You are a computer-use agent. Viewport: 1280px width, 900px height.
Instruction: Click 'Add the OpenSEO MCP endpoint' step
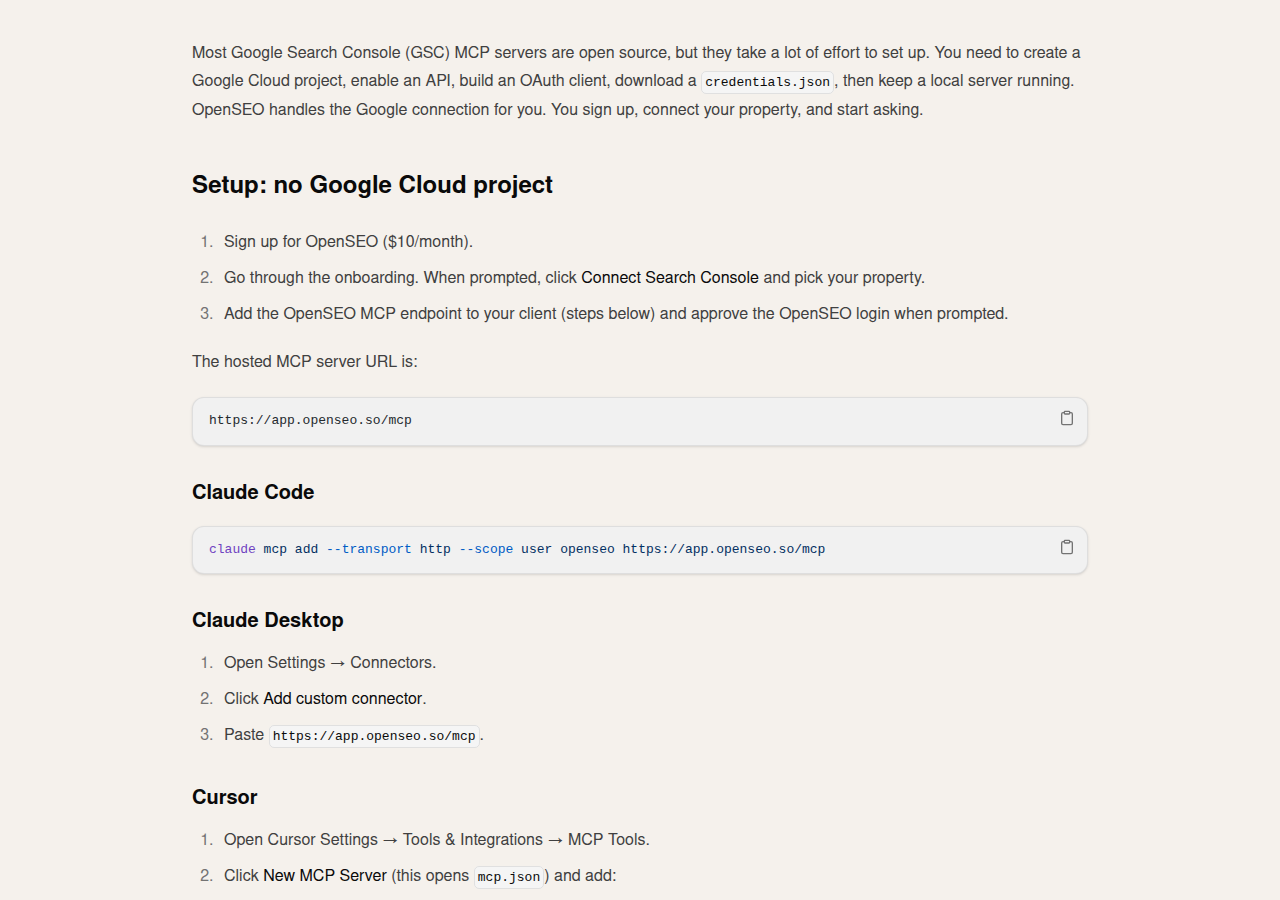[x=616, y=313]
